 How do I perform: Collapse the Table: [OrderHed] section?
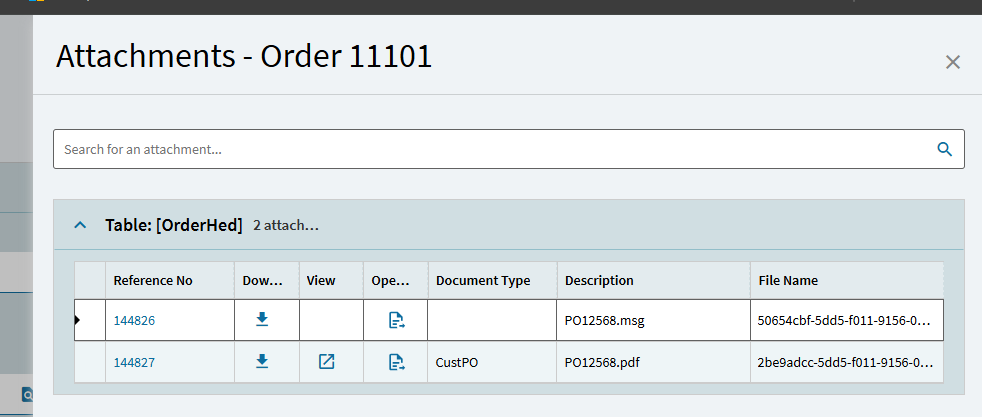tap(80, 225)
